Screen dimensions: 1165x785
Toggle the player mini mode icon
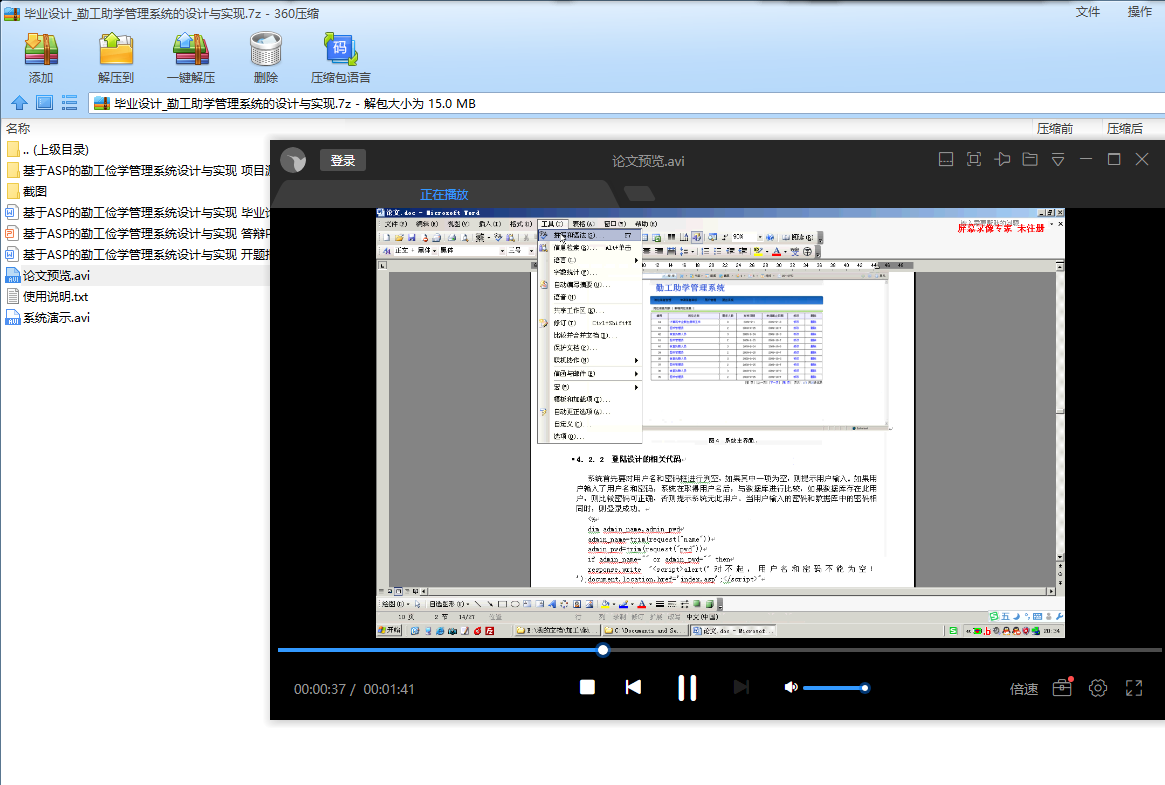point(946,160)
